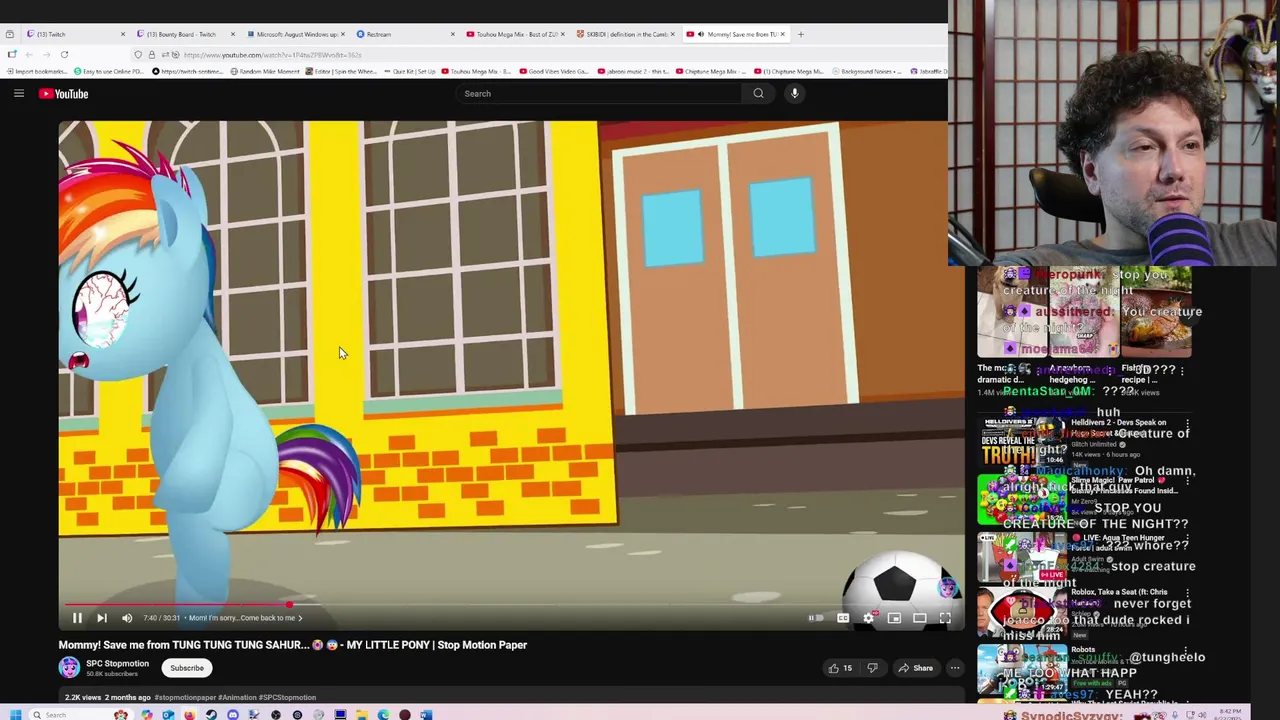Image resolution: width=1280 pixels, height=720 pixels.
Task: Close the Restream tab
Action: pyautogui.click(x=452, y=34)
